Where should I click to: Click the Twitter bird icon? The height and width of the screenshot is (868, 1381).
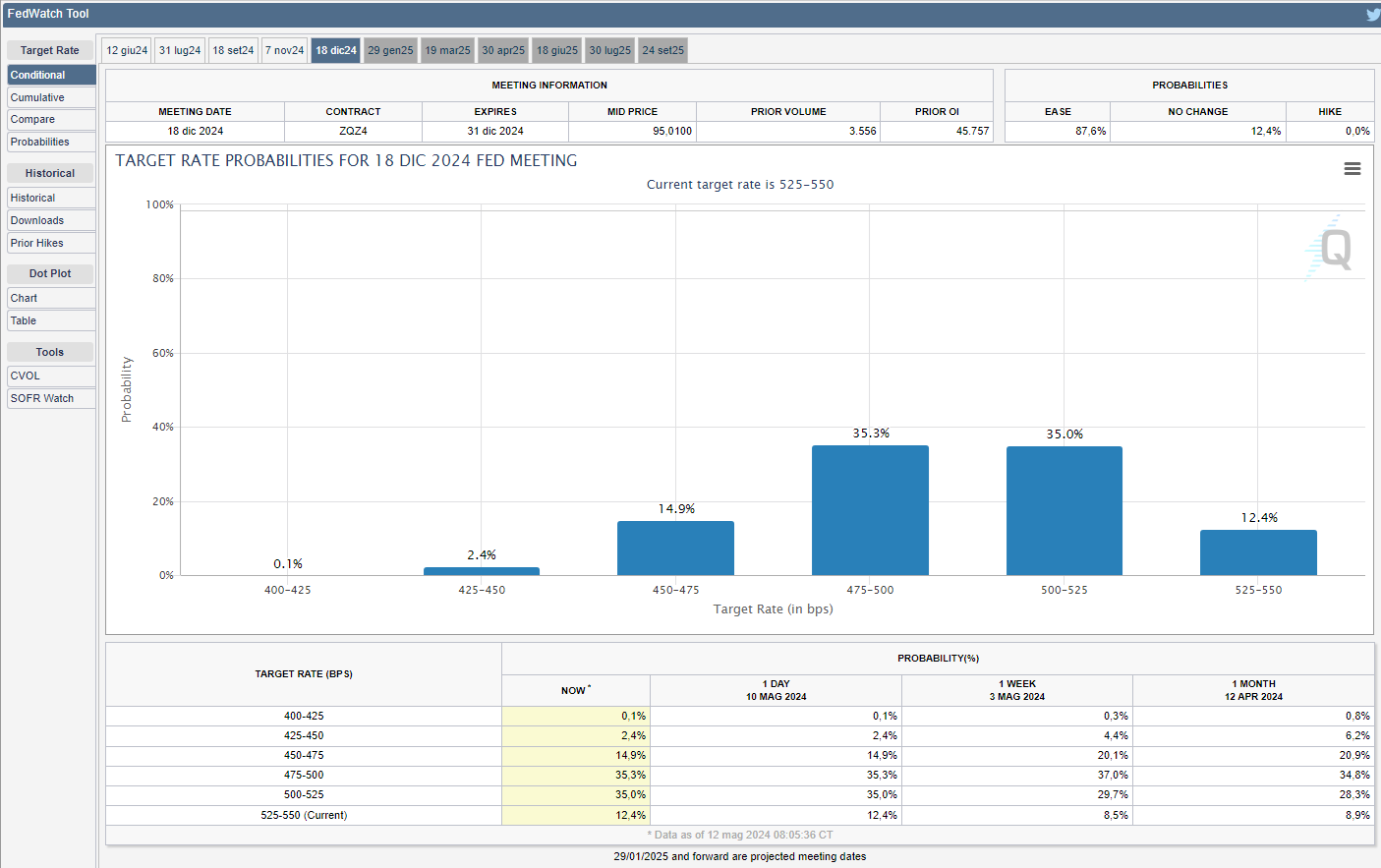point(1372,14)
